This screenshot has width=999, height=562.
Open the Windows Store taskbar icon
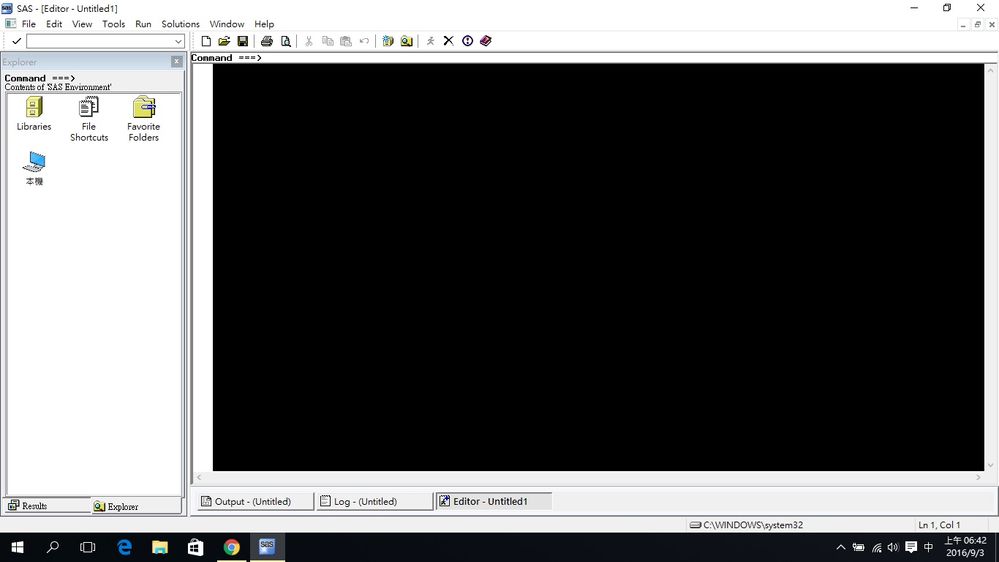(x=196, y=547)
